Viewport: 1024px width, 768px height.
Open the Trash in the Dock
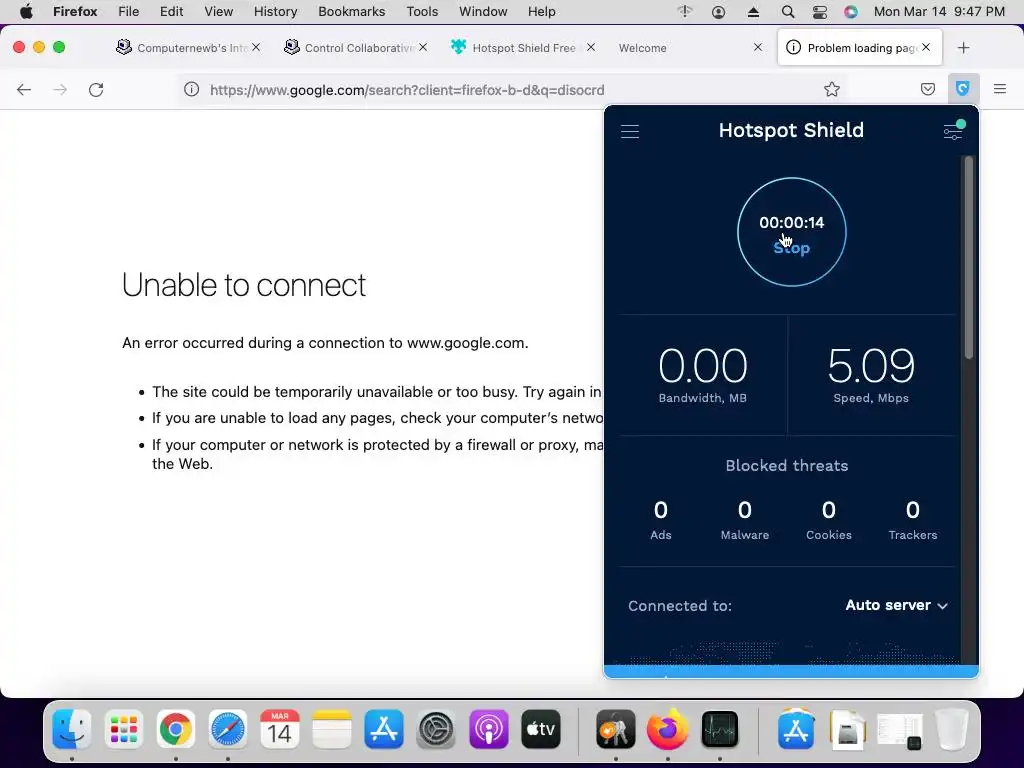[952, 729]
